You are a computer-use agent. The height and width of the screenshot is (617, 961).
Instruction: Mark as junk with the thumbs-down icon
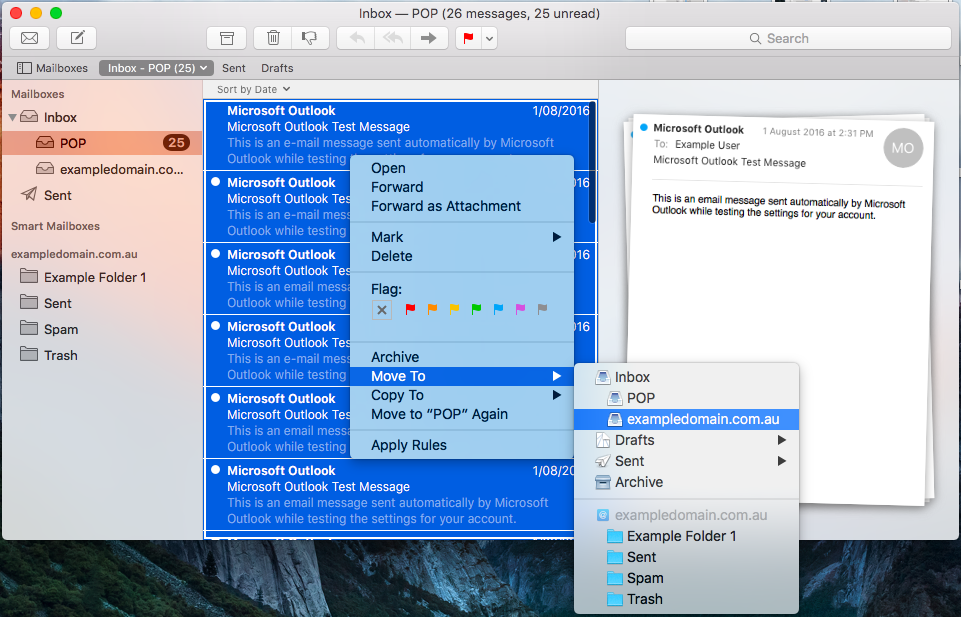click(x=310, y=38)
